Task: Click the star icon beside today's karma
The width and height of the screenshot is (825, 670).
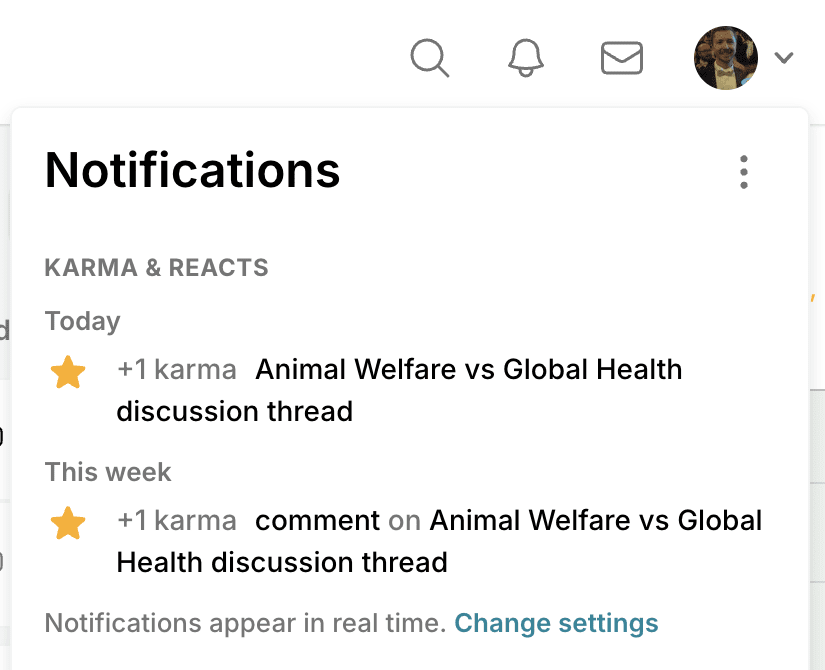Action: pyautogui.click(x=68, y=372)
